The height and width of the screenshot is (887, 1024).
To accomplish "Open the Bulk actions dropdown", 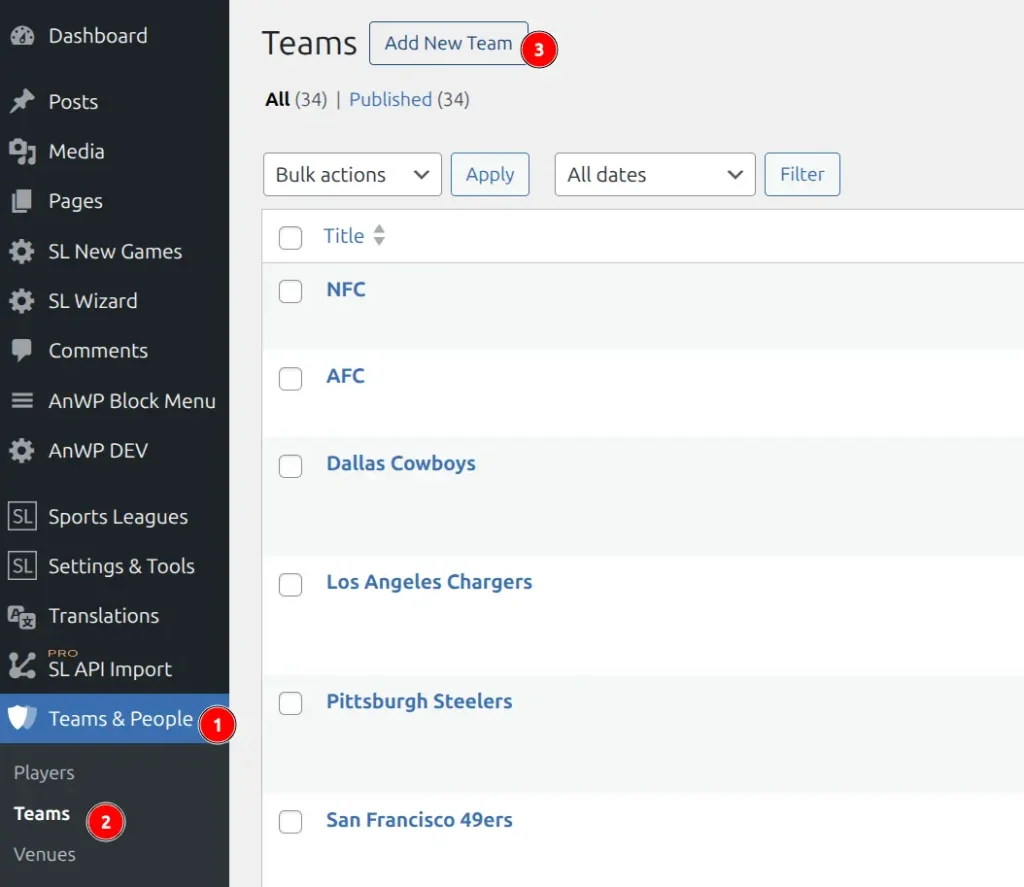I will pyautogui.click(x=352, y=174).
